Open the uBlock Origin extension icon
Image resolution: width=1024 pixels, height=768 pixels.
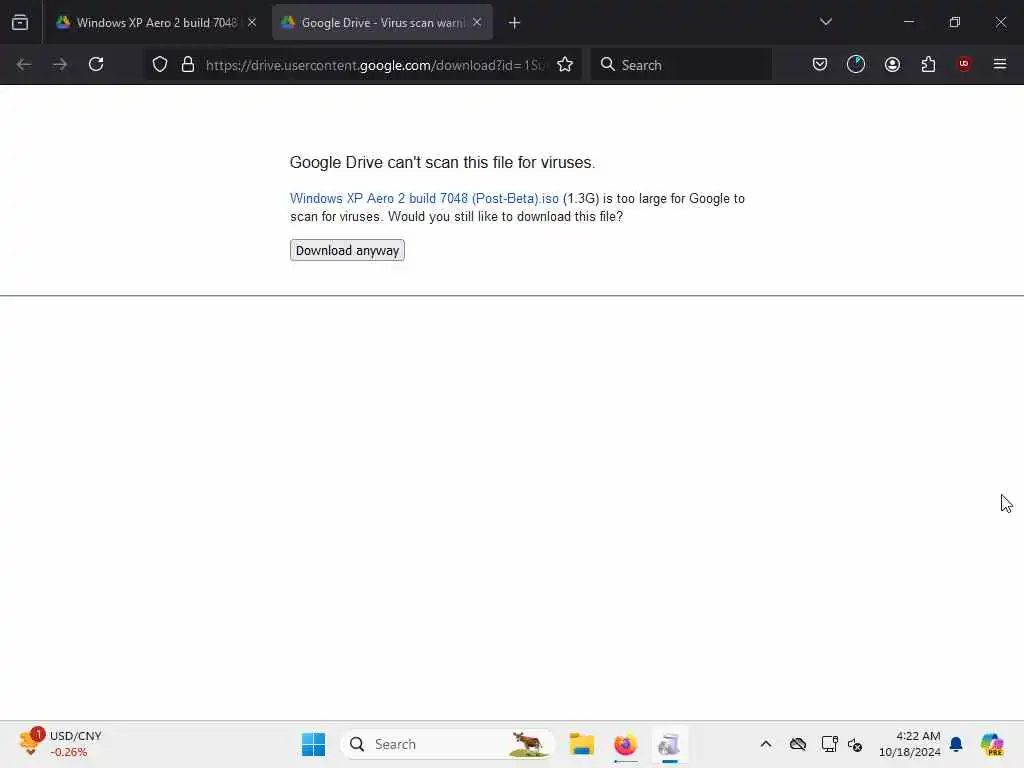[964, 64]
